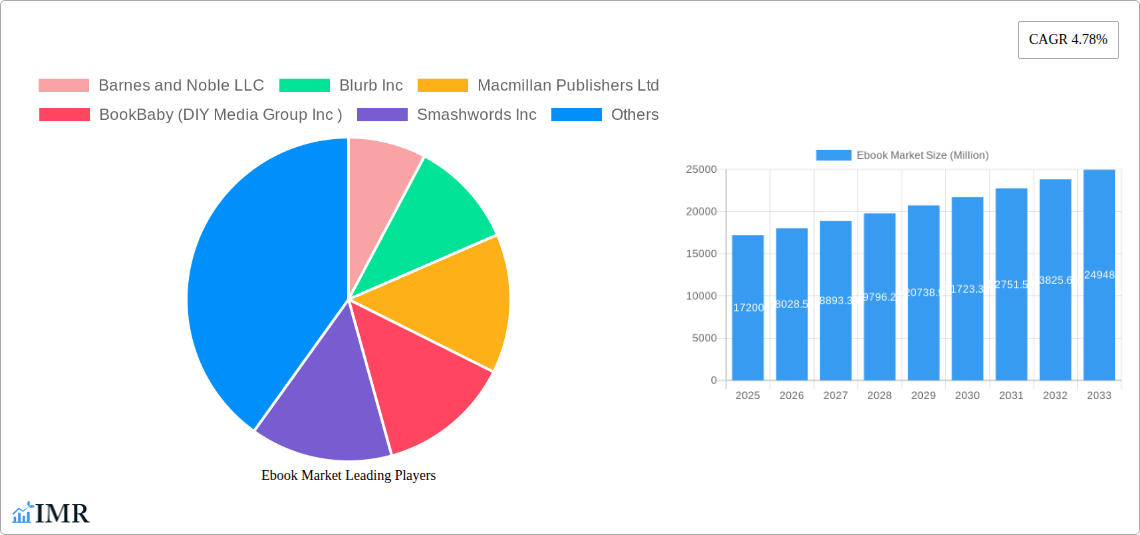Click the 2033 bar with value 24948

[1099, 275]
